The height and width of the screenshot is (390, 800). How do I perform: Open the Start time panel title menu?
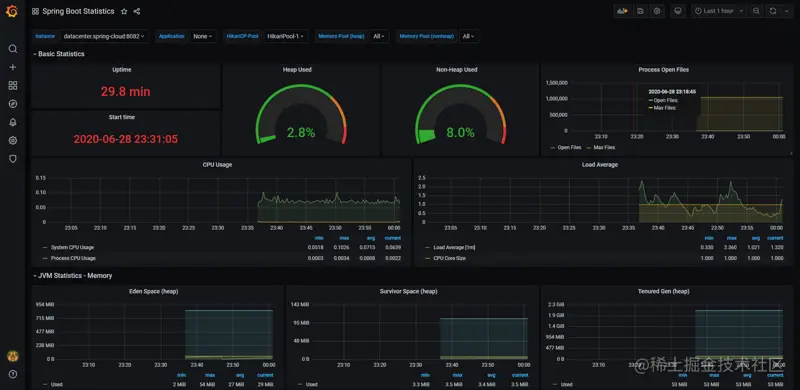click(x=121, y=117)
